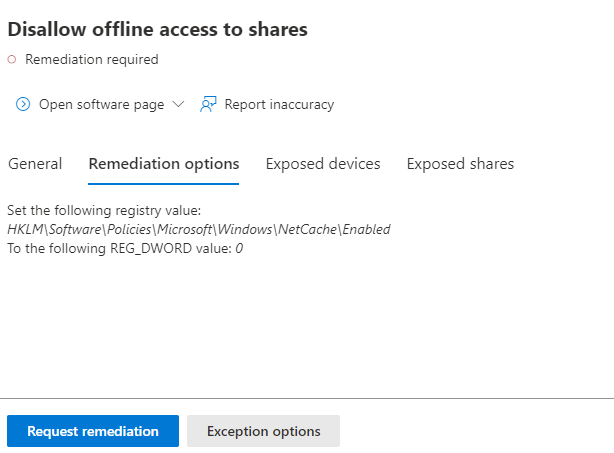Viewport: 614px width, 453px height.
Task: Click the Report inaccuracy person icon
Action: pos(208,105)
